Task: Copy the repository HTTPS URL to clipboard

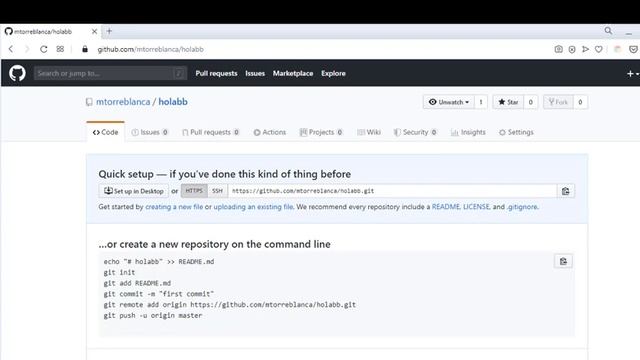Action: [565, 191]
